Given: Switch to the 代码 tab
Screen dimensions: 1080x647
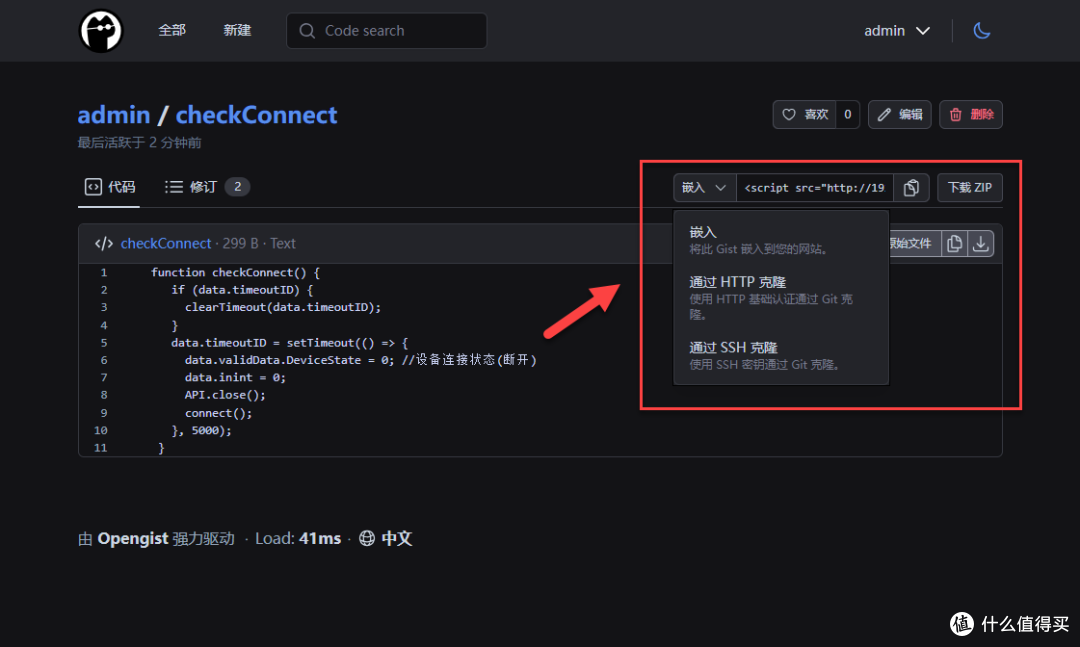Looking at the screenshot, I should coord(110,187).
